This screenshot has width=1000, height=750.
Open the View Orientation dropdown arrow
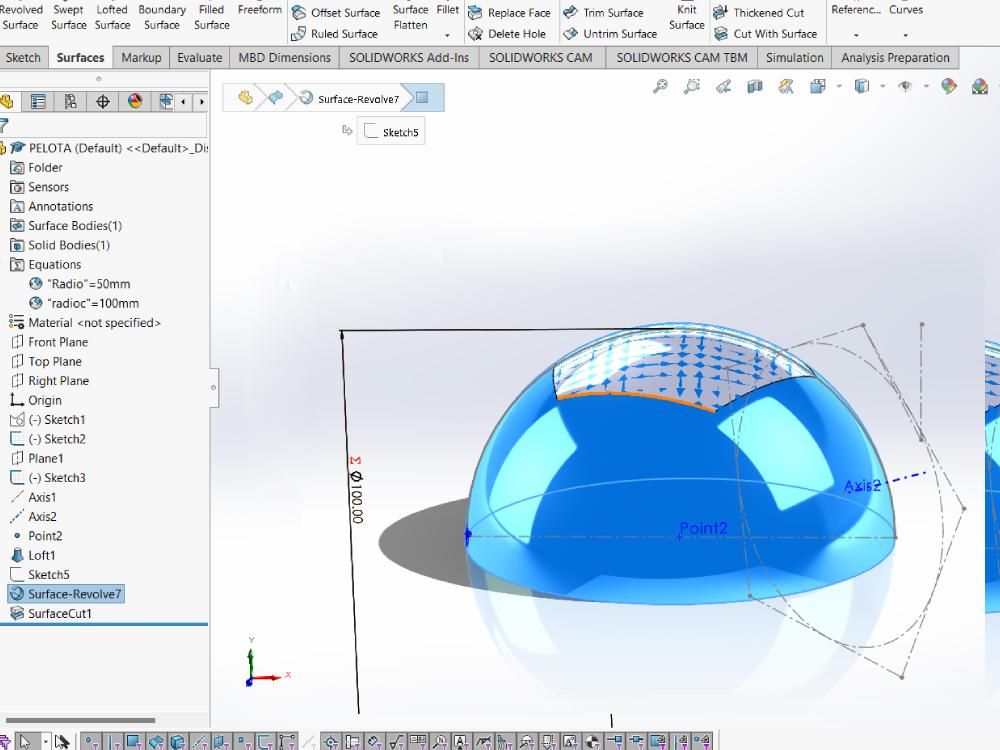coord(839,86)
